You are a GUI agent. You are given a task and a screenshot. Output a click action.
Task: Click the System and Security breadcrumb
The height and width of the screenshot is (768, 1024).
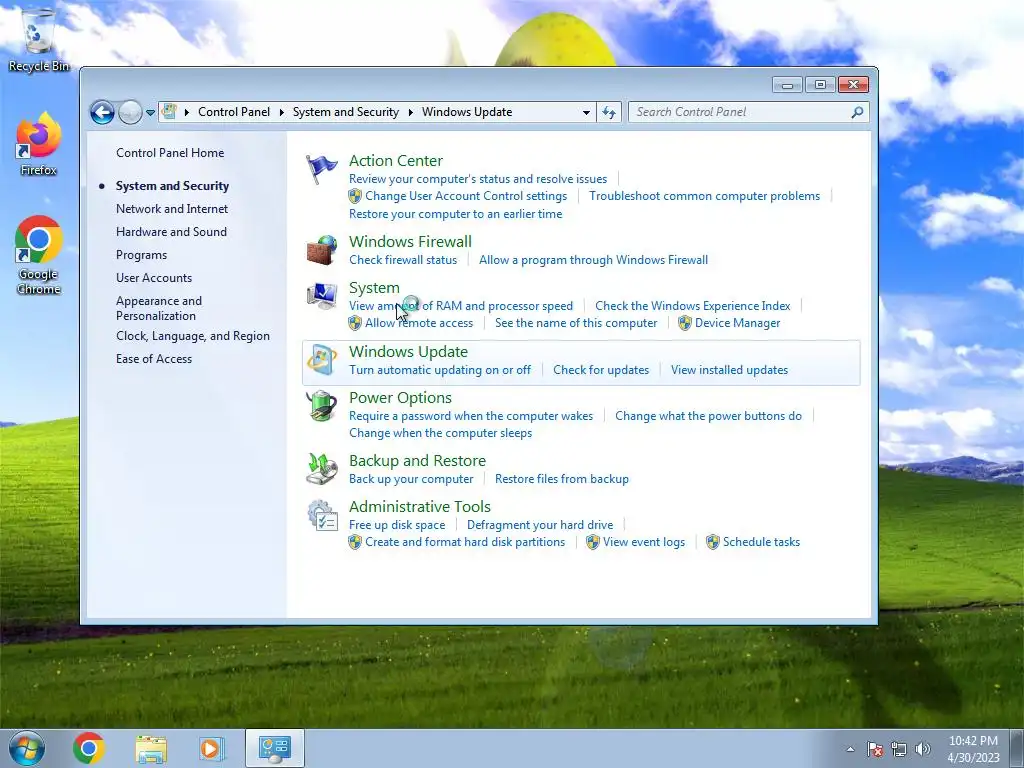coord(345,112)
